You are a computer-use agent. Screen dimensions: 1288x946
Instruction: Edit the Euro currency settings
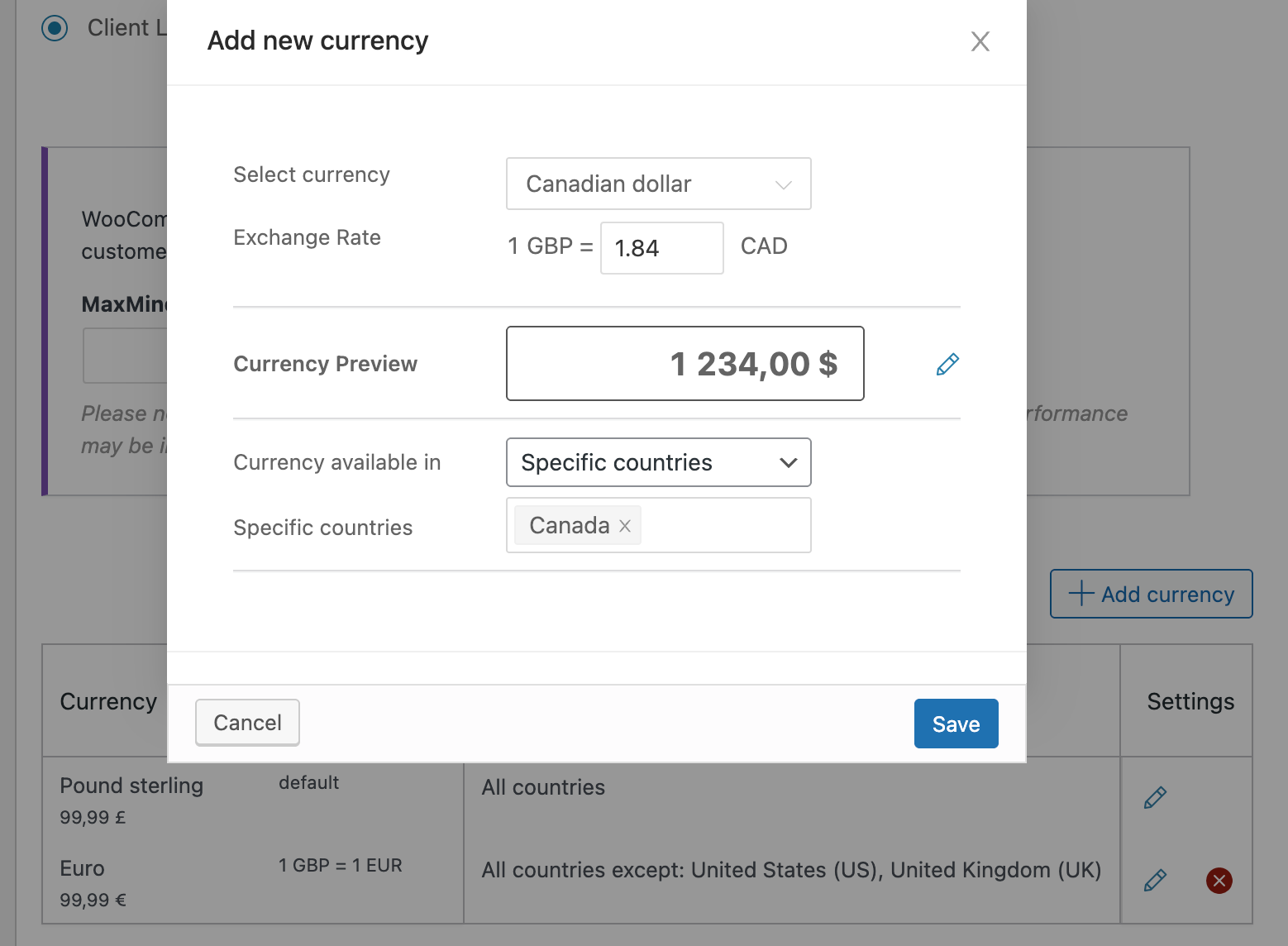click(x=1155, y=880)
